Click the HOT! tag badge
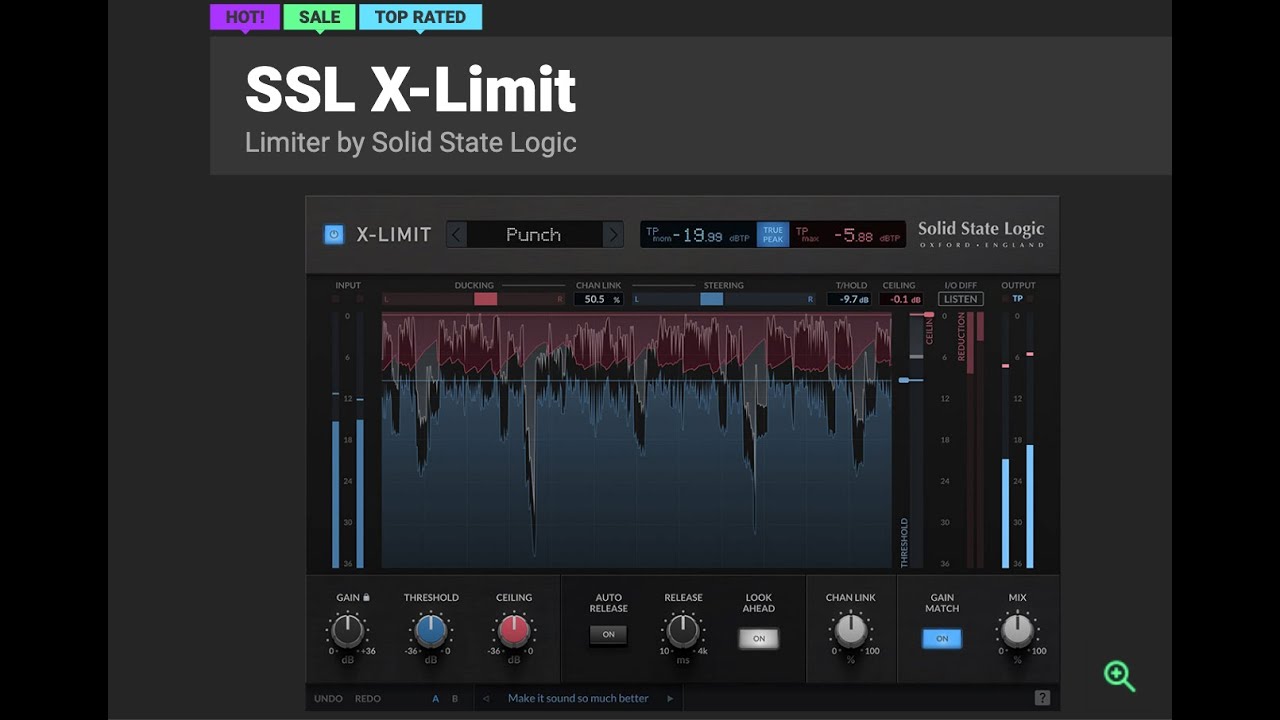Viewport: 1280px width, 720px height. click(245, 18)
